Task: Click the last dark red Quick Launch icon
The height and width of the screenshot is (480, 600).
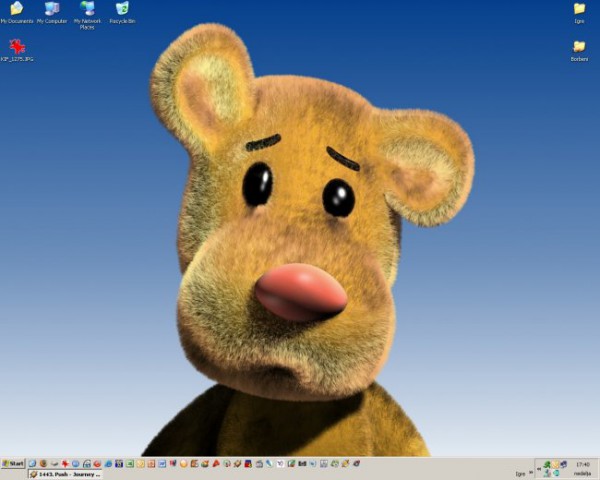Action: pyautogui.click(x=356, y=464)
